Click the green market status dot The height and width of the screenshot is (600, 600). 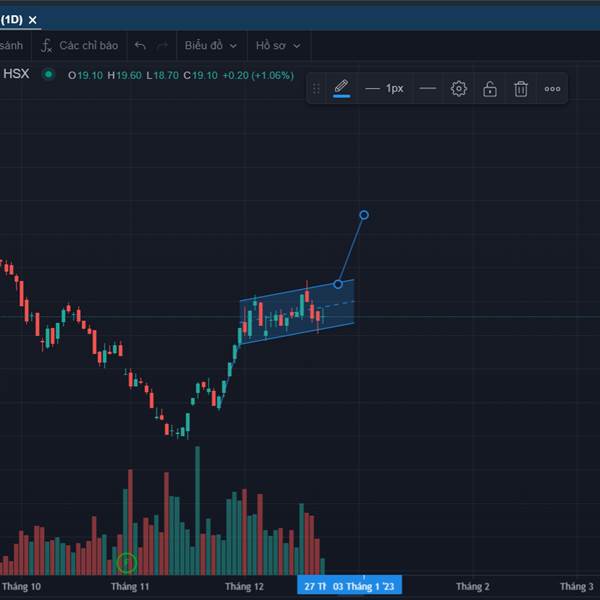[x=48, y=74]
